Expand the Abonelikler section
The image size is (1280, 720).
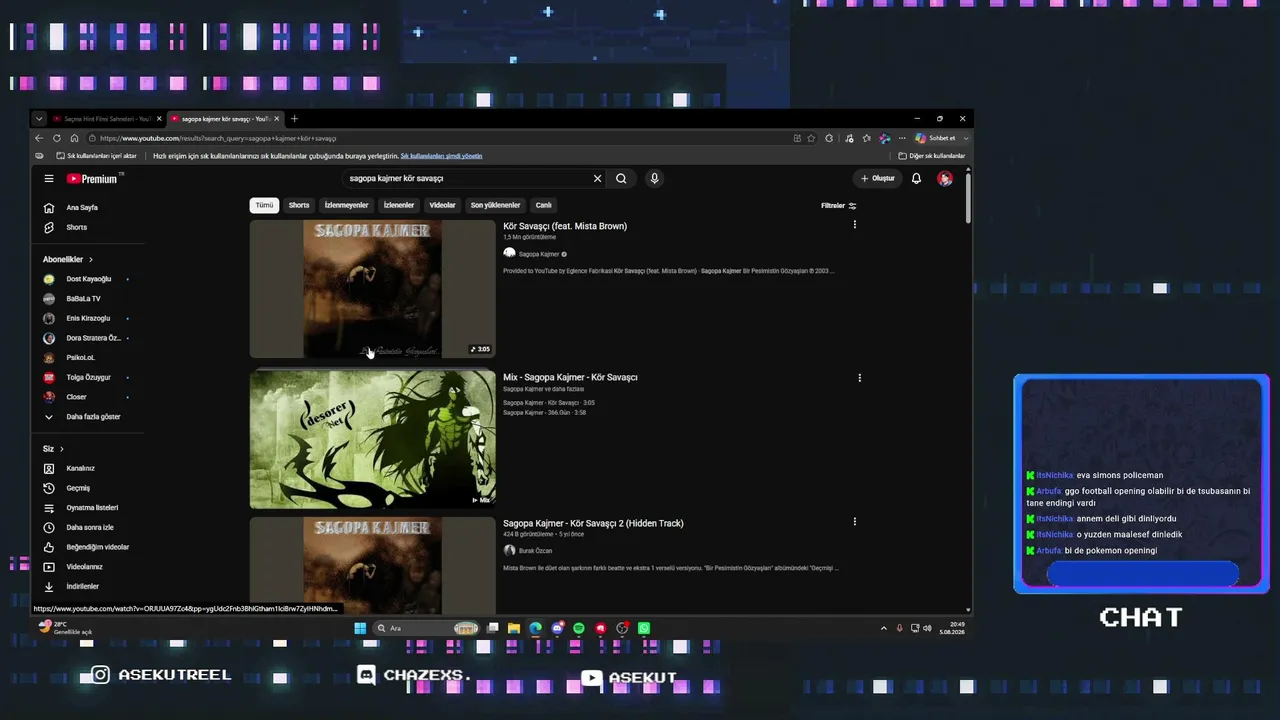[68, 260]
